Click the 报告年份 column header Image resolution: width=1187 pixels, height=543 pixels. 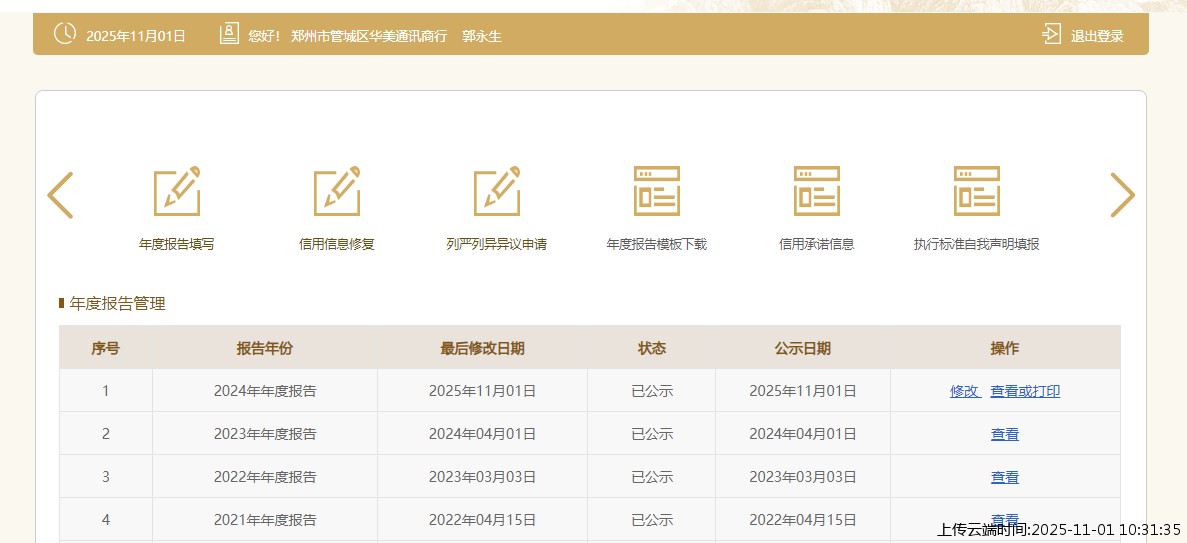(x=265, y=348)
